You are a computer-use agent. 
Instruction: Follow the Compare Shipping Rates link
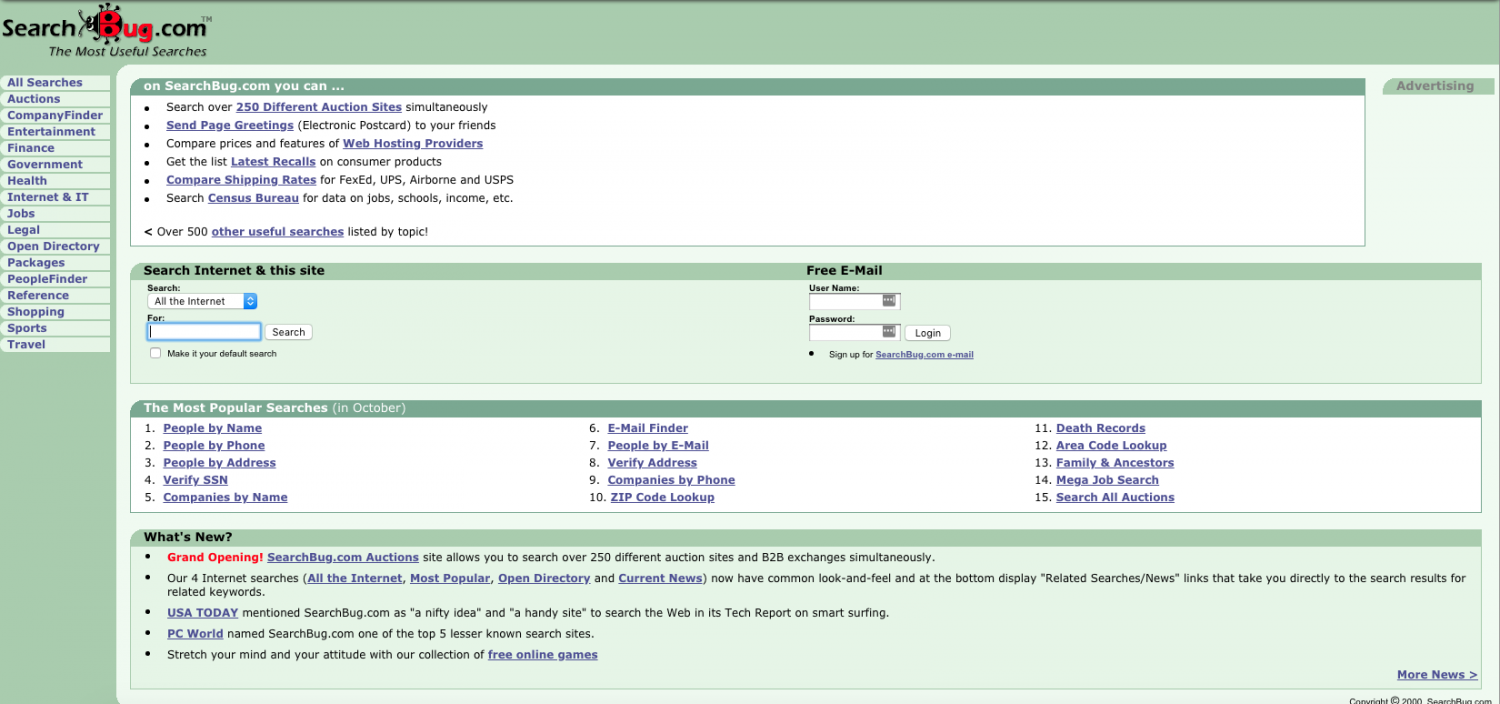pos(241,180)
